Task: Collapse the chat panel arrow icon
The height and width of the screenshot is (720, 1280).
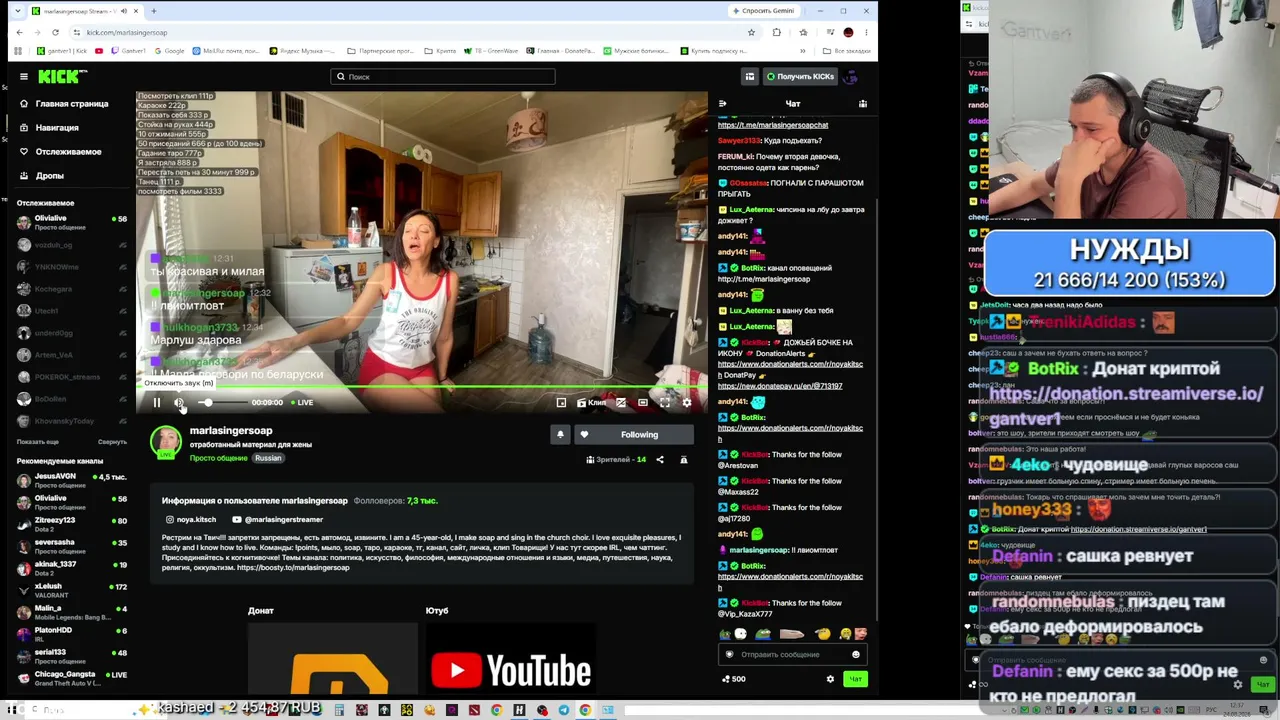Action: click(723, 104)
